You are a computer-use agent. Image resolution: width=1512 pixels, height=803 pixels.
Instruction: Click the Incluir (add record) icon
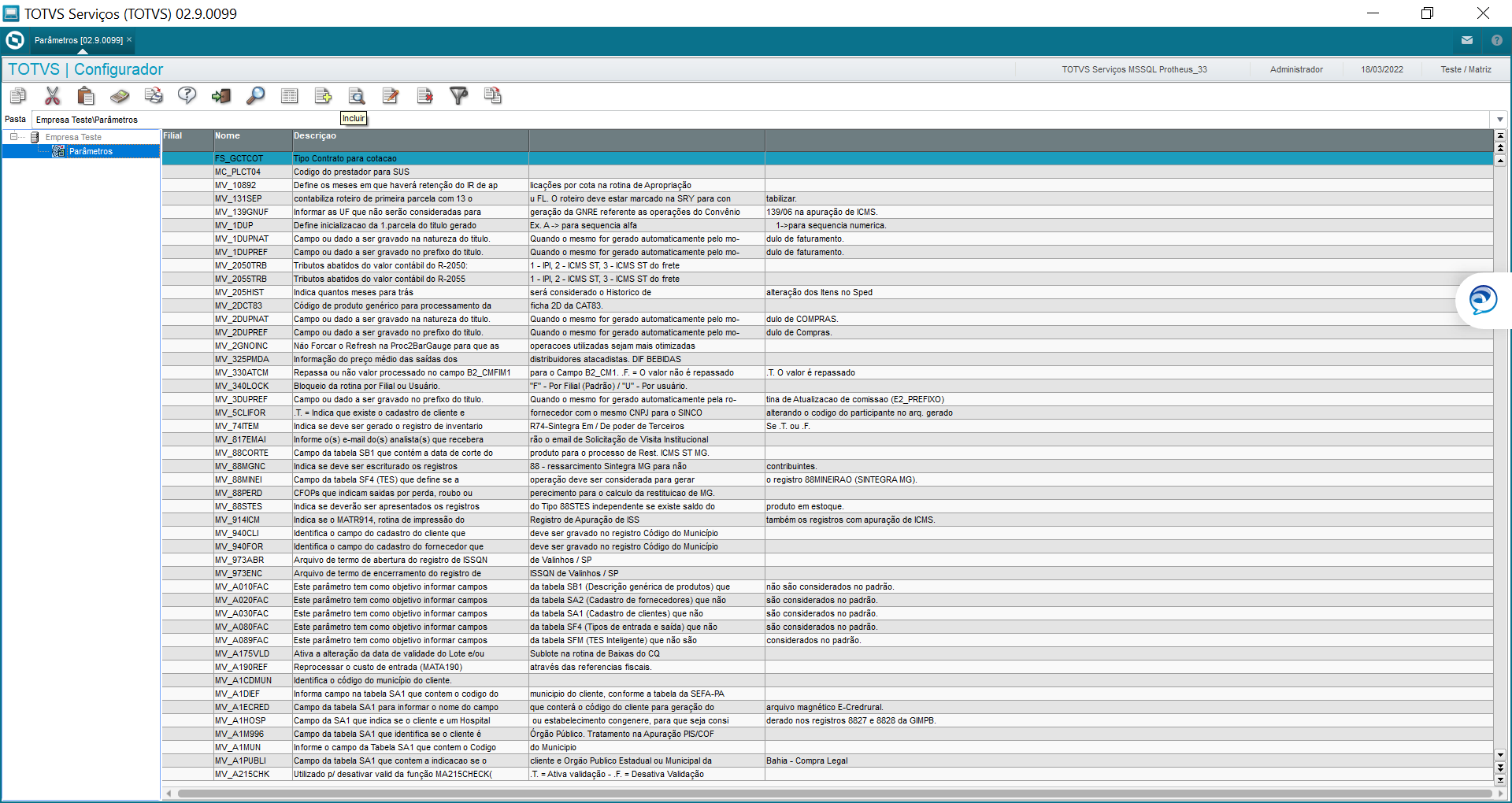[x=323, y=96]
